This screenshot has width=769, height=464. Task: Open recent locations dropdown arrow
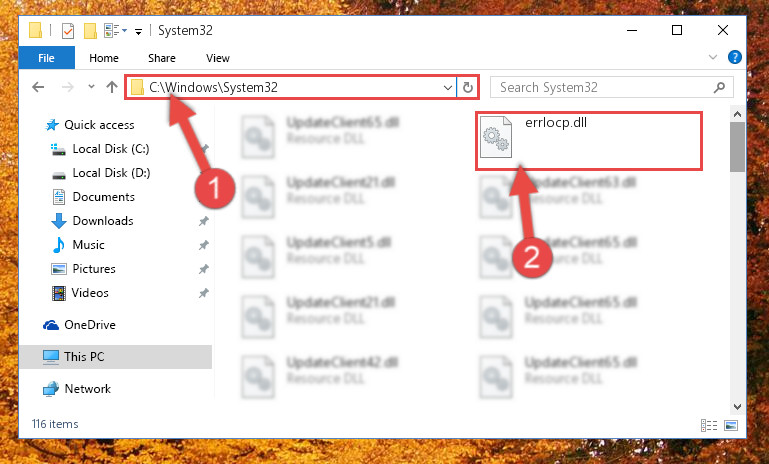tap(91, 87)
